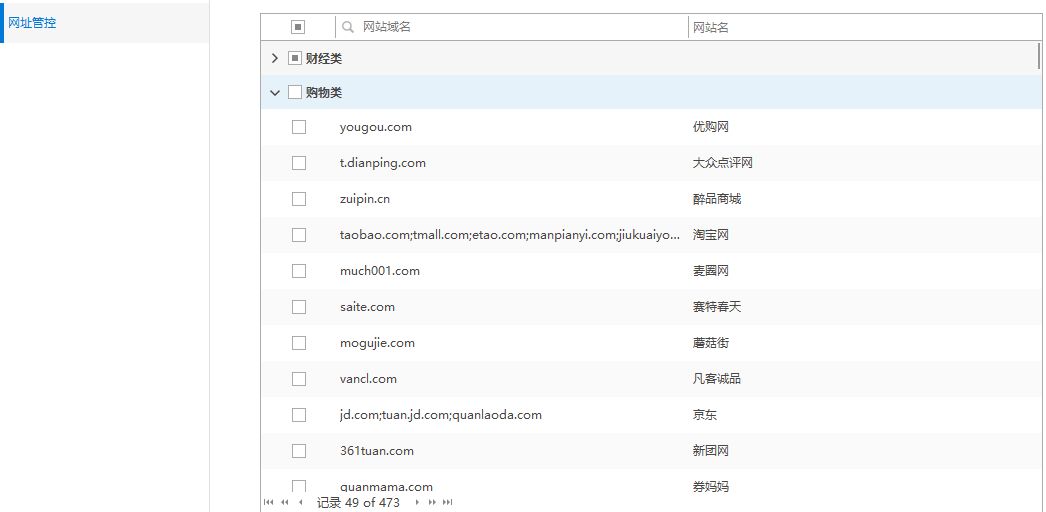This screenshot has width=1046, height=512.
Task: Check the box for vancl.com
Action: (x=299, y=379)
